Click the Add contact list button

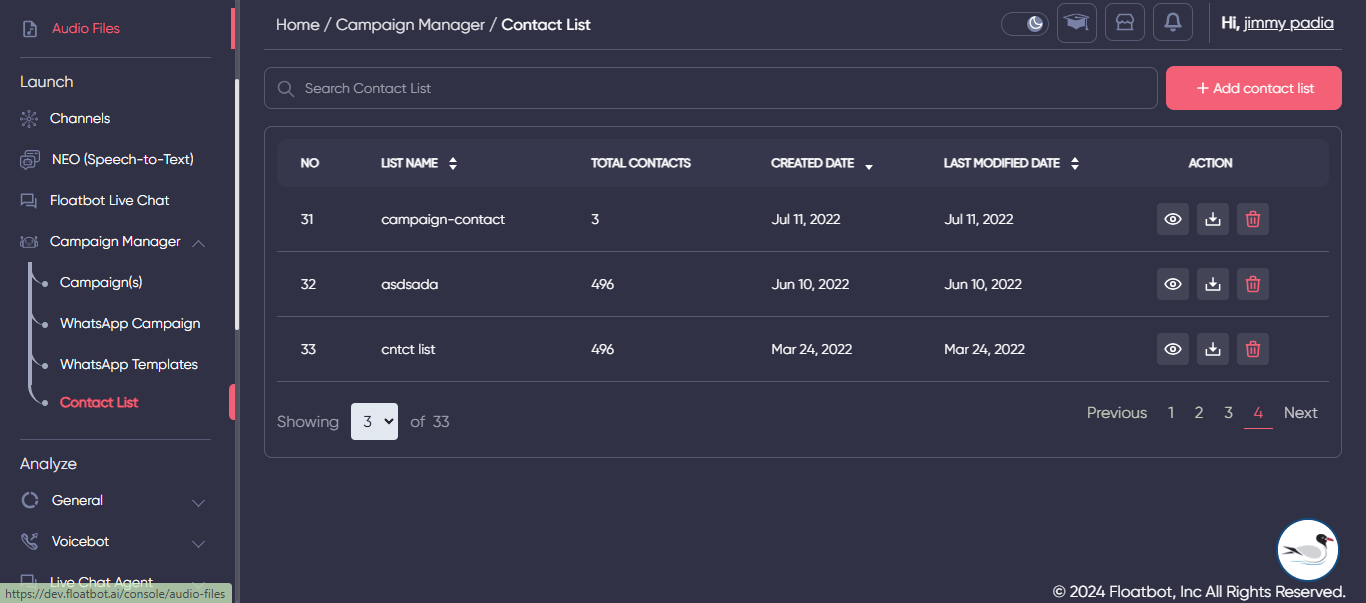pos(1253,88)
